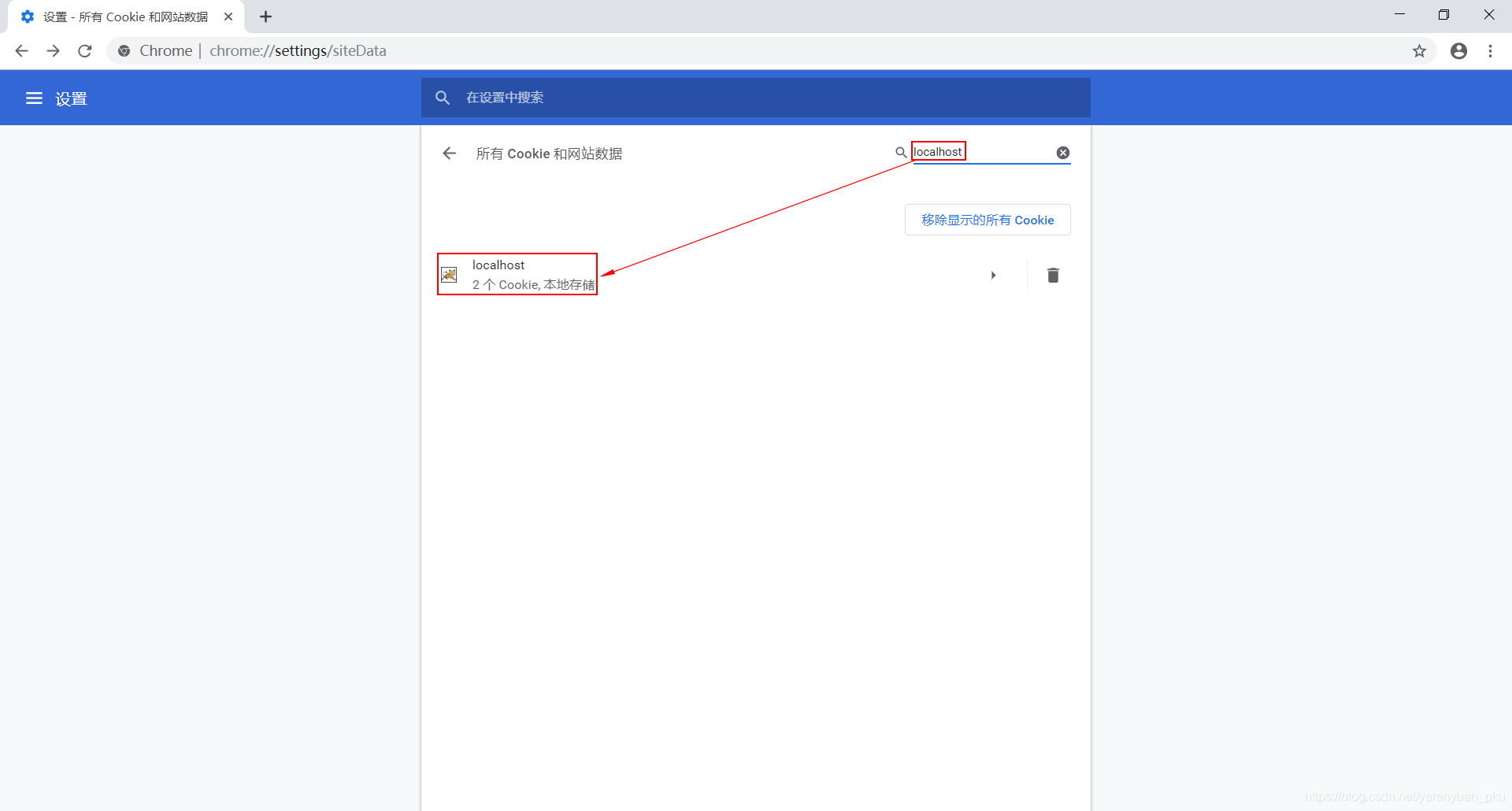Image resolution: width=1512 pixels, height=811 pixels.
Task: Click the localhost site favicon
Action: pyautogui.click(x=449, y=275)
